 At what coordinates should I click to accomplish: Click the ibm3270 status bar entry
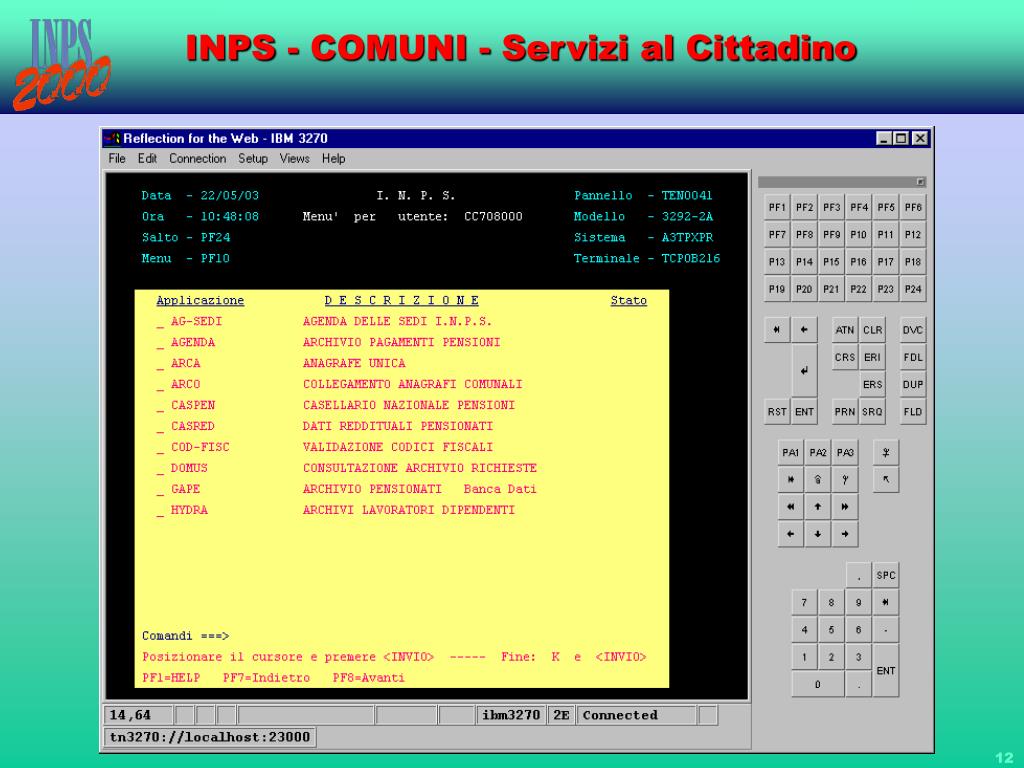511,715
